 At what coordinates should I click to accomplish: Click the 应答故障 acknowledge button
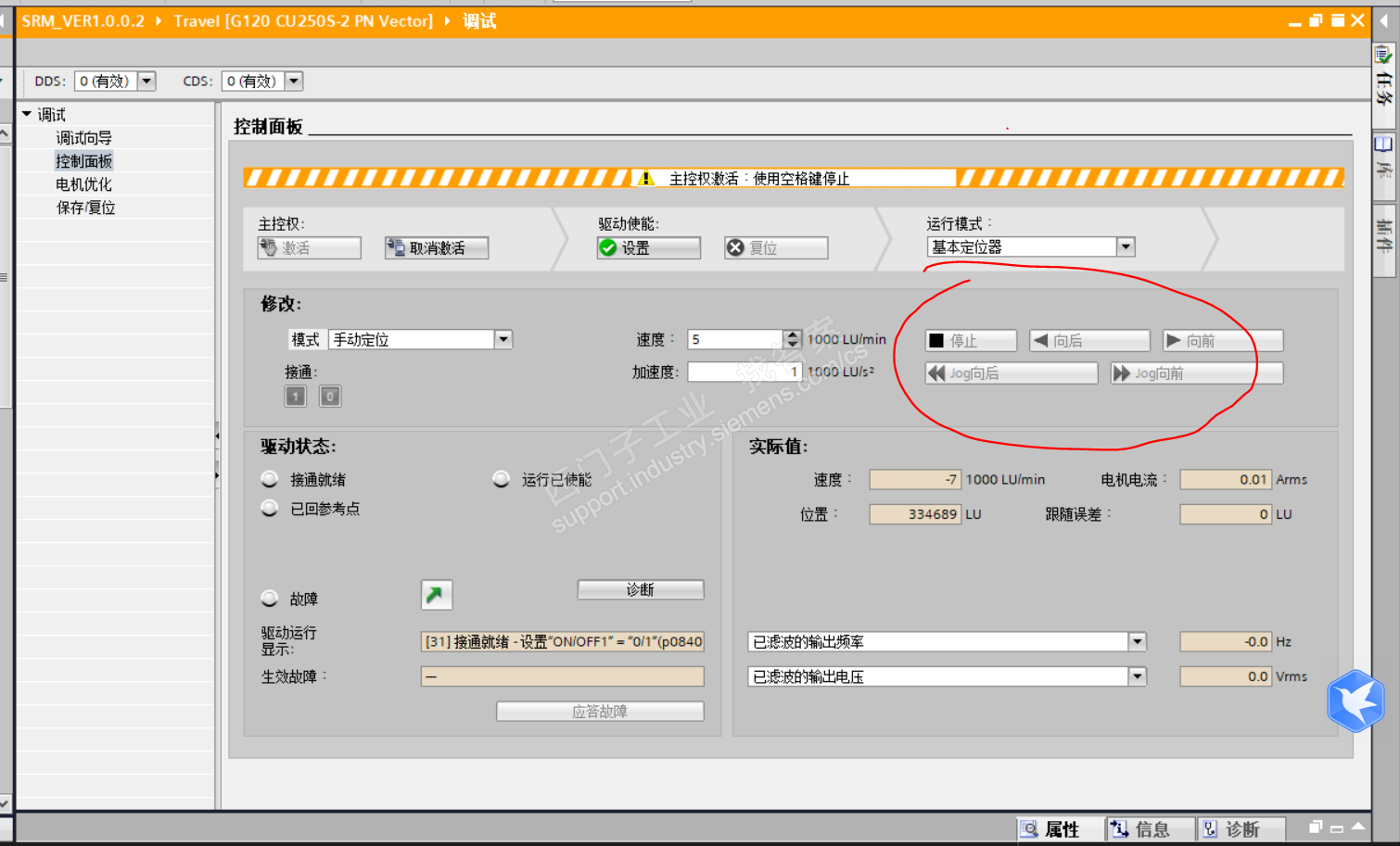point(600,711)
